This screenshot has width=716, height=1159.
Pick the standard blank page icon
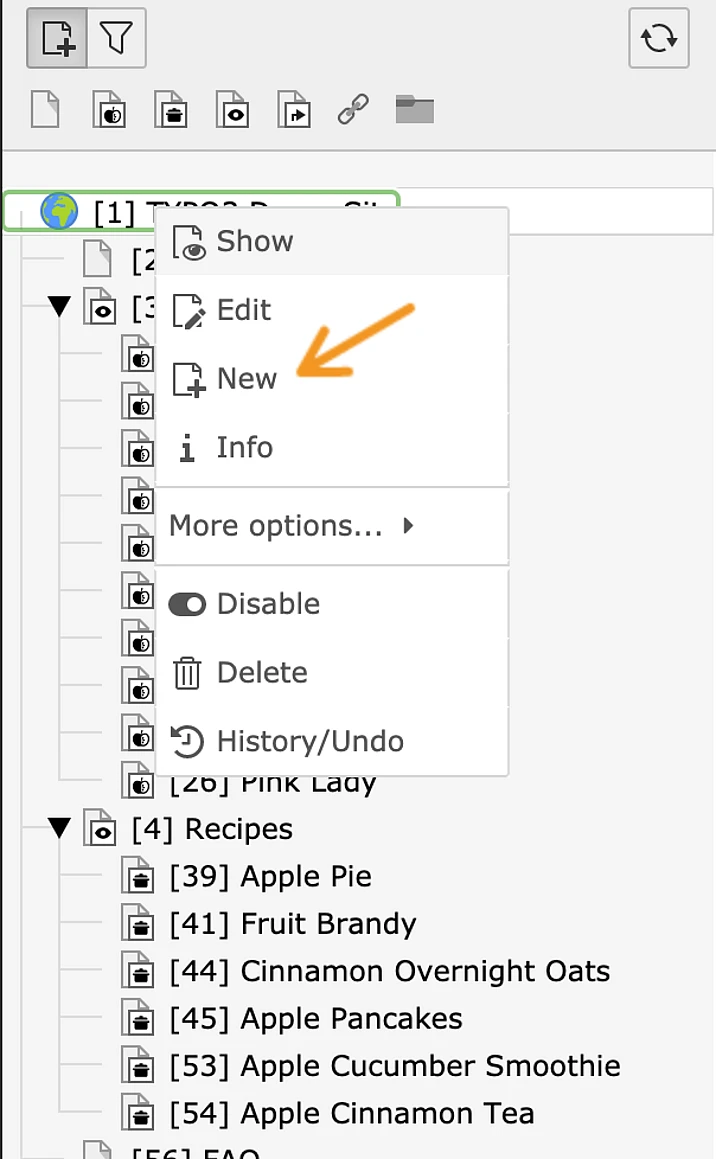pos(45,110)
